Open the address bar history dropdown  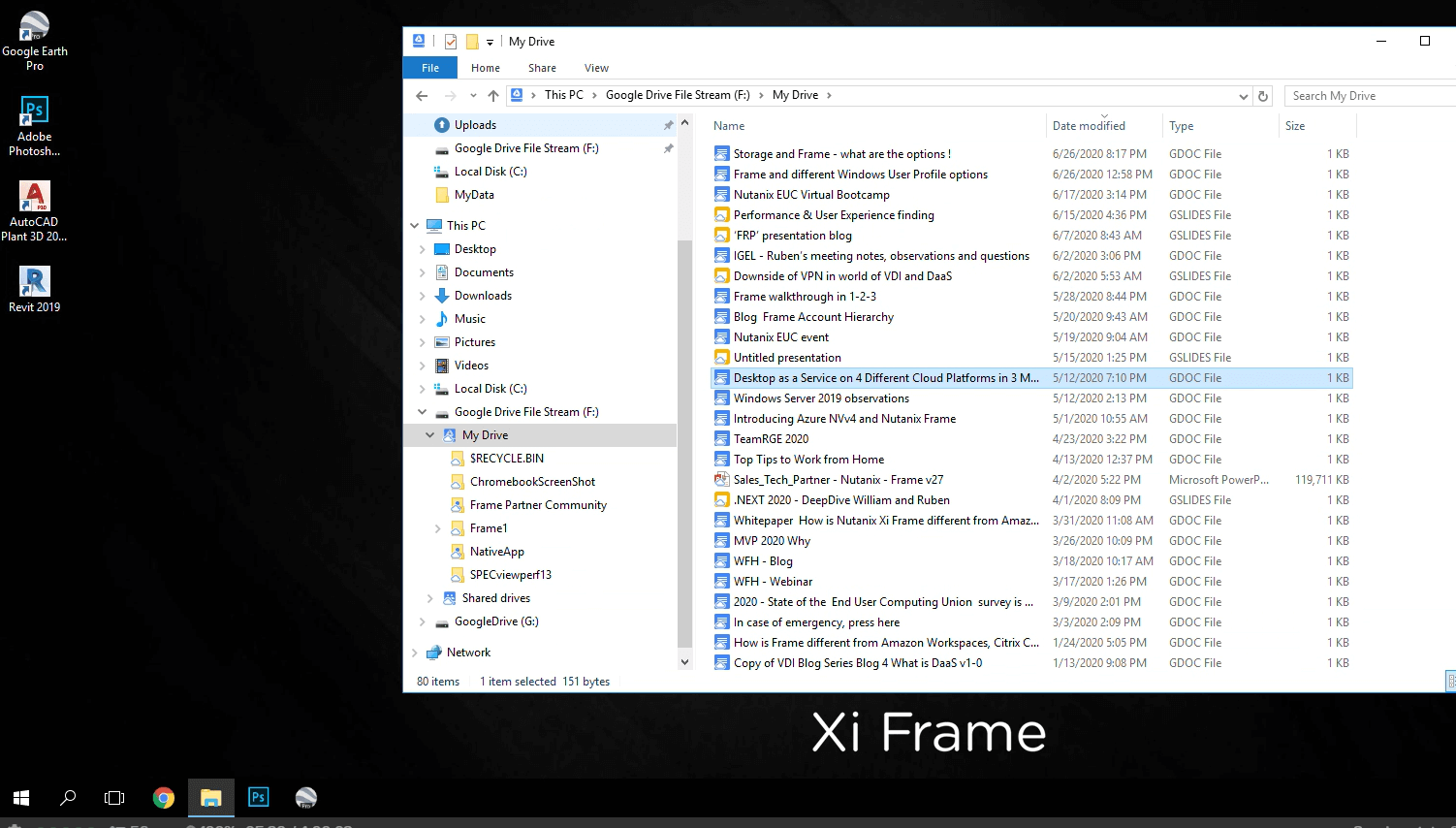click(1243, 96)
